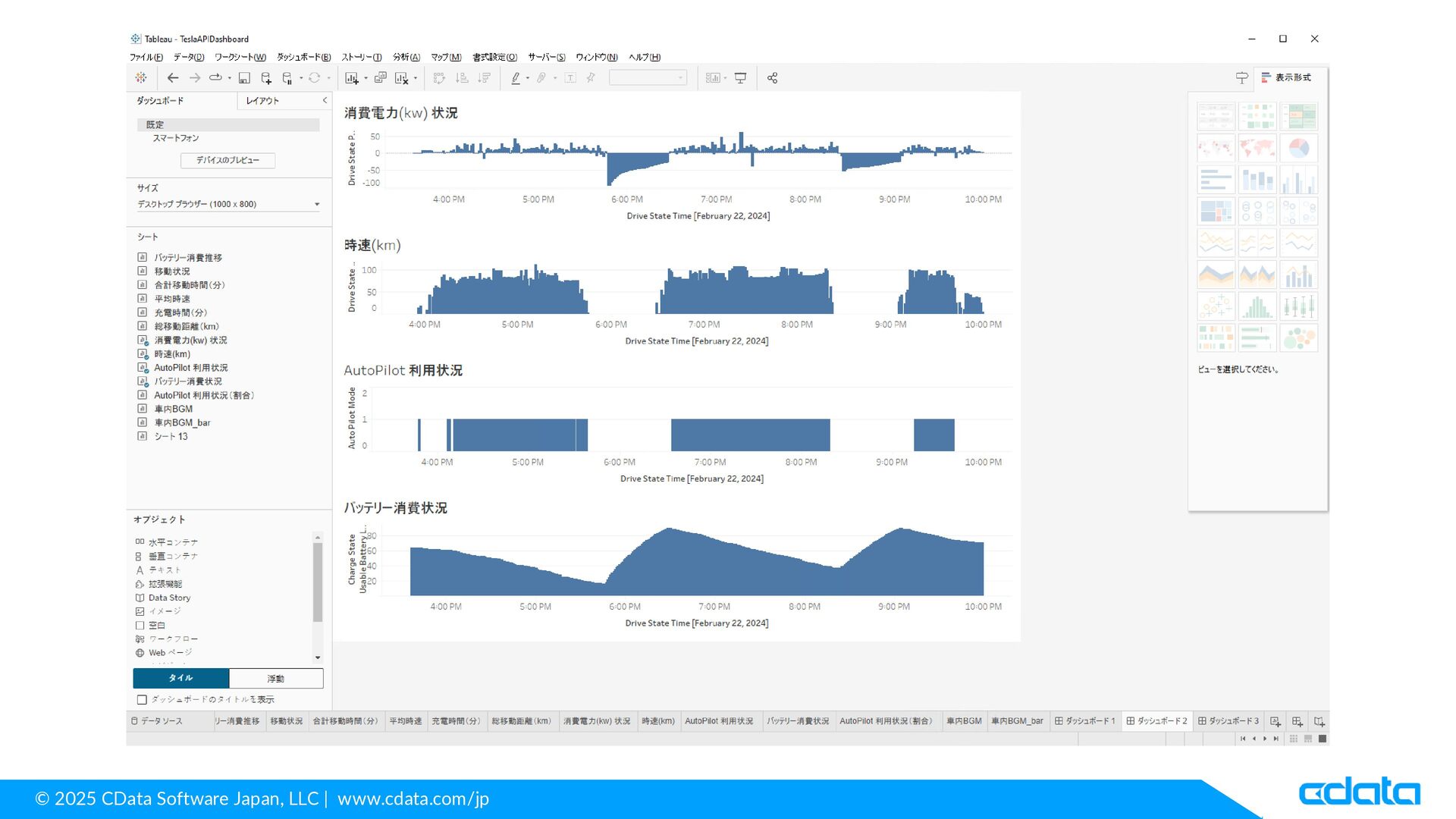Viewport: 1456px width, 819px height.
Task: Click the save workbook icon
Action: [x=244, y=78]
